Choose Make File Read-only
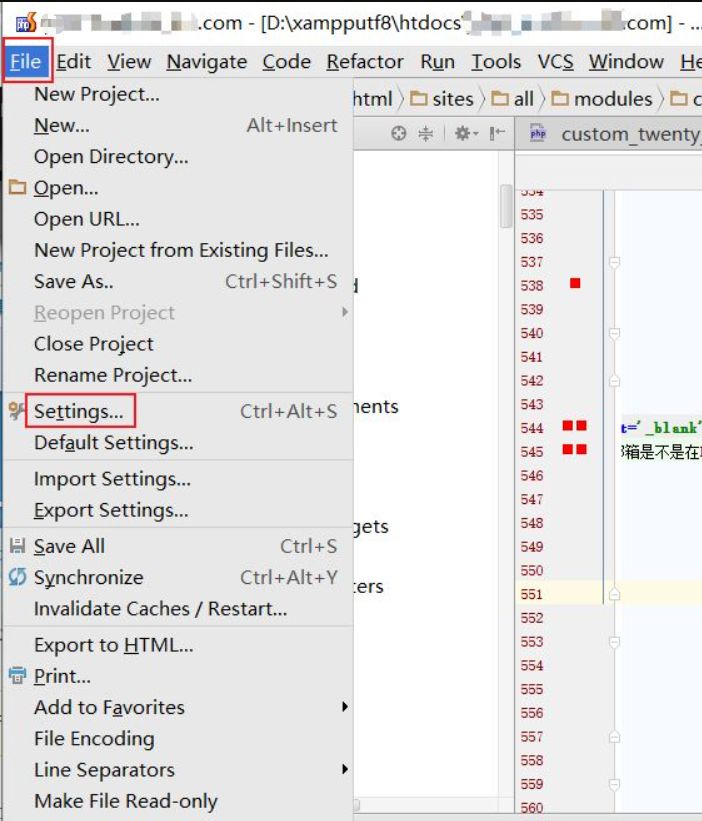 125,801
